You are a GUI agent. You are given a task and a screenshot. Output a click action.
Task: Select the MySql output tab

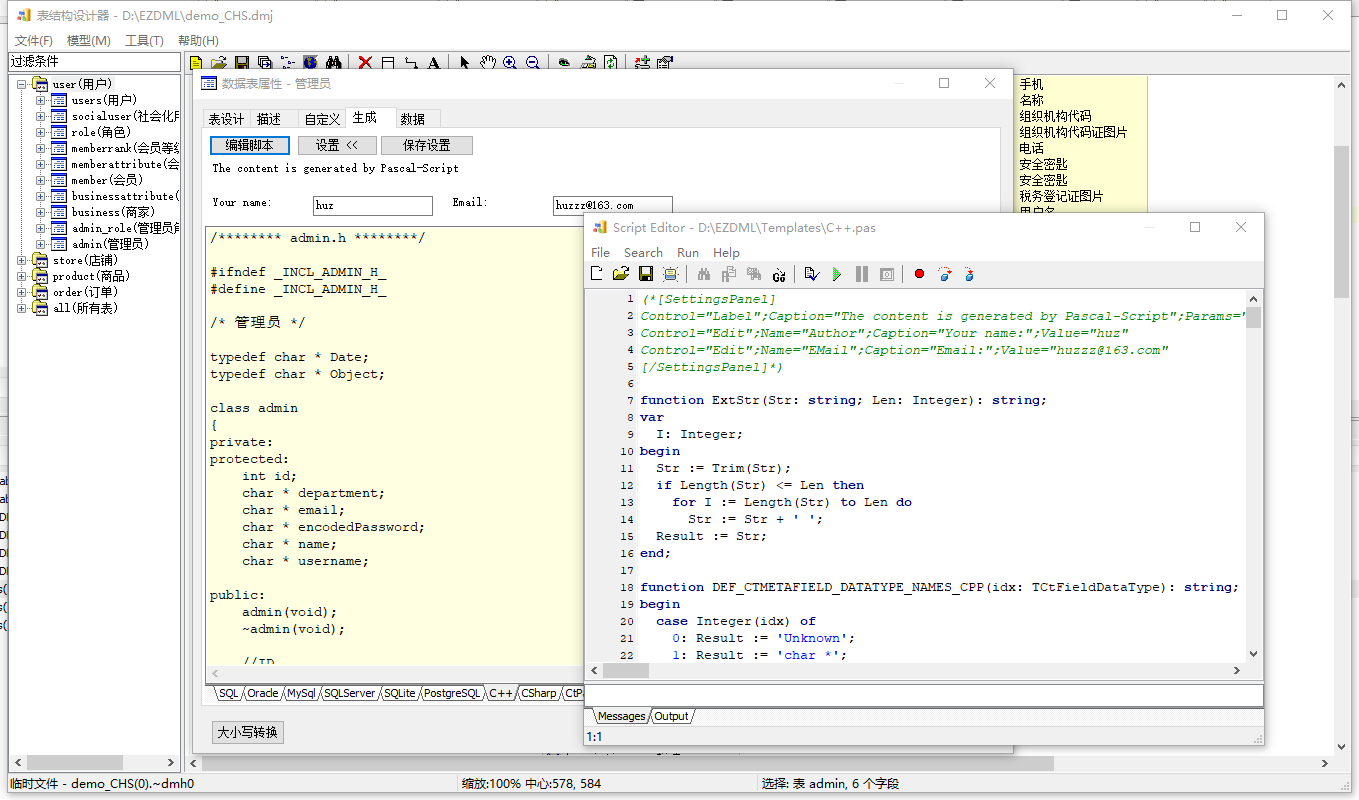(x=301, y=693)
